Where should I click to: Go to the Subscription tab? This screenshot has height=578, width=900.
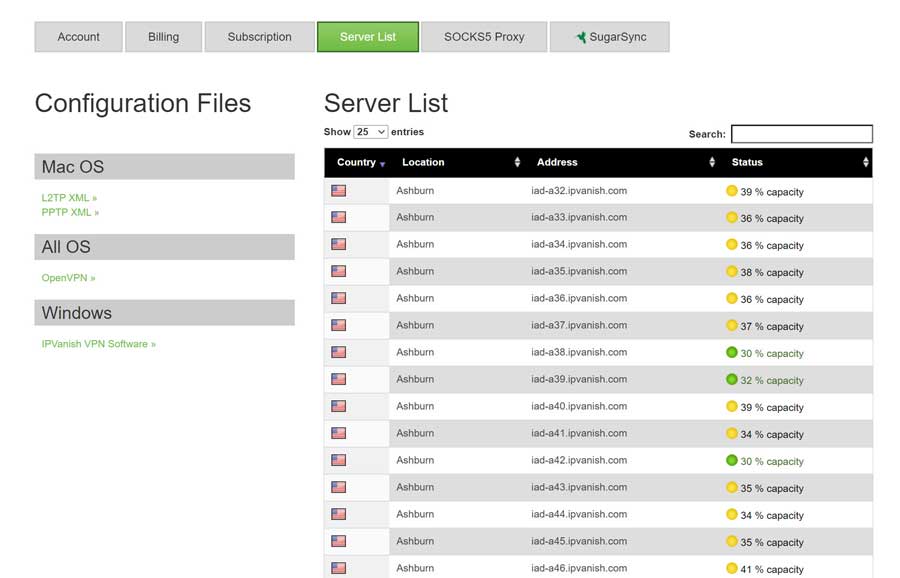click(259, 37)
